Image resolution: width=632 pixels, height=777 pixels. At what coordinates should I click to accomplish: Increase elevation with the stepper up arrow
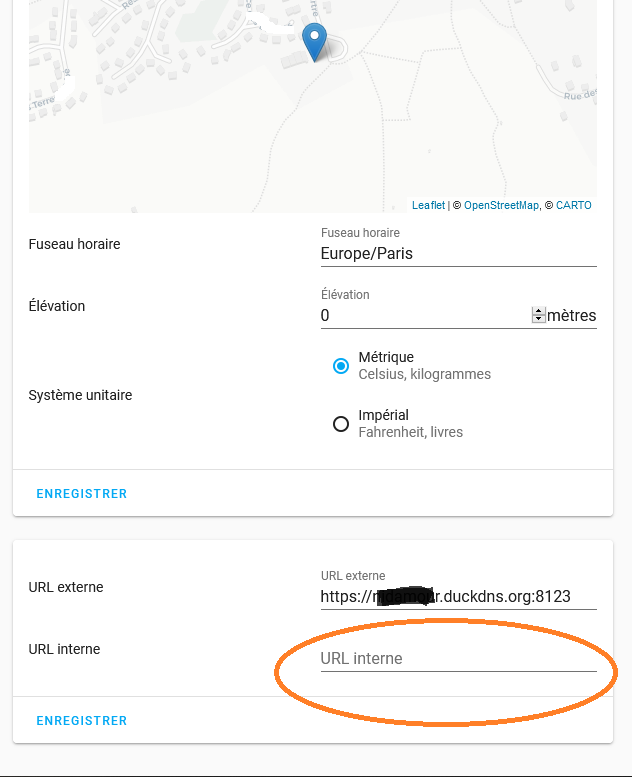[538, 312]
